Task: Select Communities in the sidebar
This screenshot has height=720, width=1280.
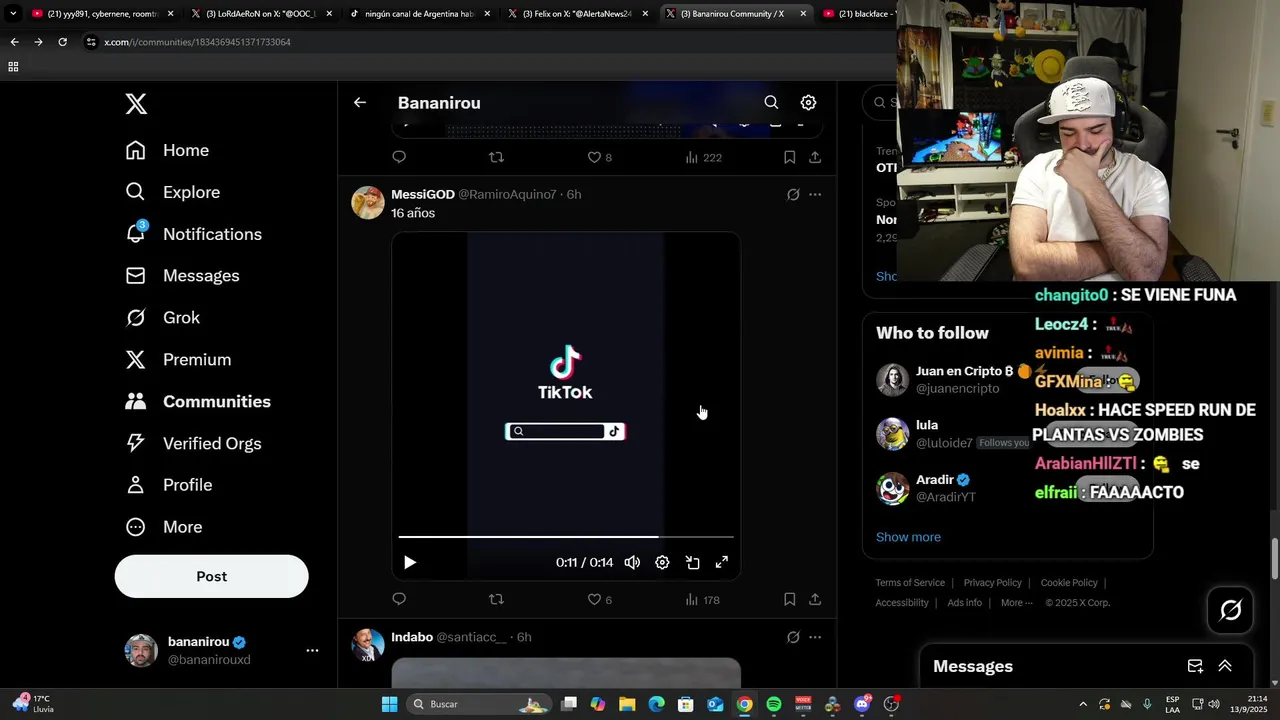Action: 198,401
